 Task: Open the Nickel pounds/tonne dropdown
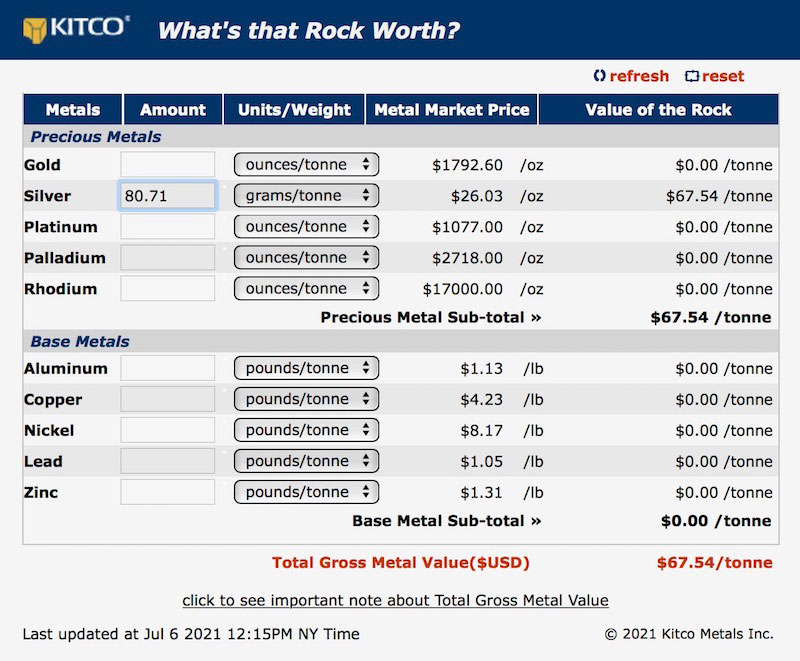tap(306, 430)
